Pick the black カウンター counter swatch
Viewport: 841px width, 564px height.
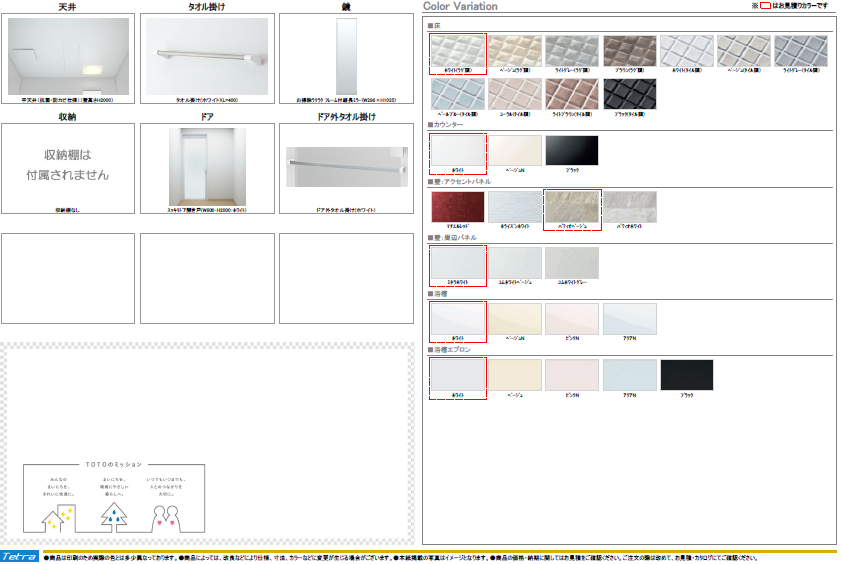pyautogui.click(x=573, y=151)
